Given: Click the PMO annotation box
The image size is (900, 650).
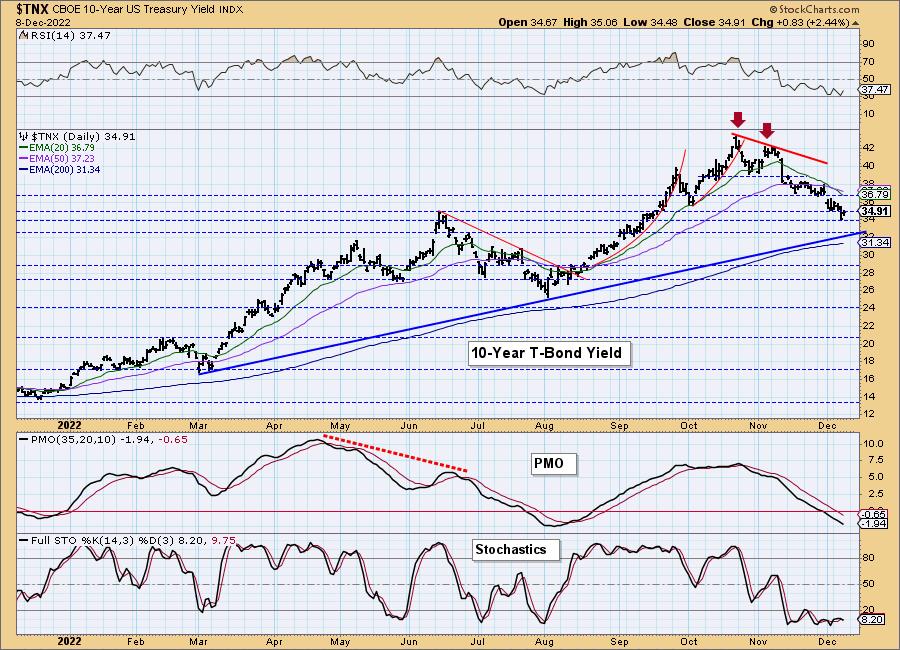Looking at the screenshot, I should point(553,463).
